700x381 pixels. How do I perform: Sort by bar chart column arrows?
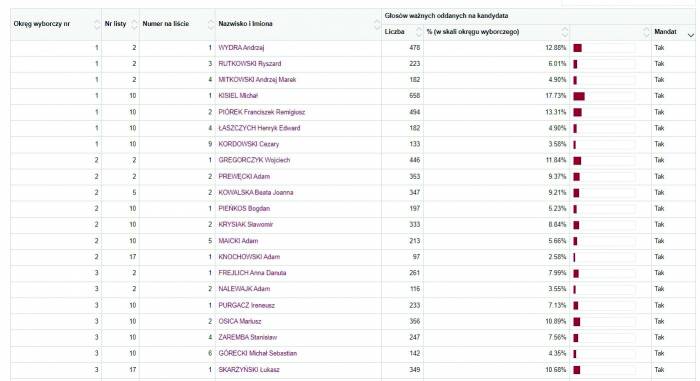[x=646, y=32]
